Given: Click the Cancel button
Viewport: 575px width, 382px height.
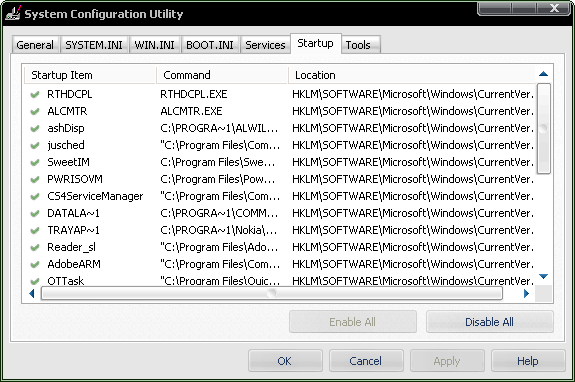Looking at the screenshot, I should [x=366, y=361].
